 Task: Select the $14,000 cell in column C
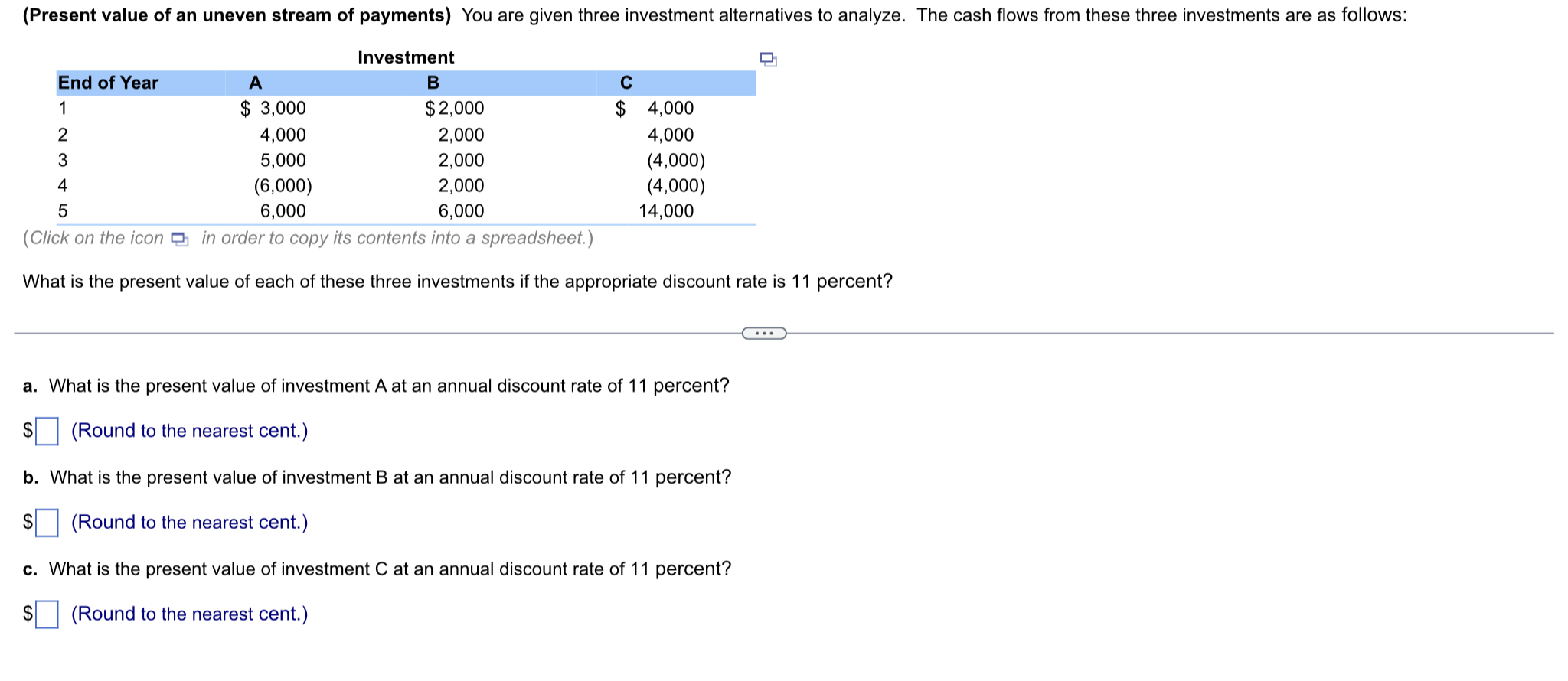coord(665,211)
